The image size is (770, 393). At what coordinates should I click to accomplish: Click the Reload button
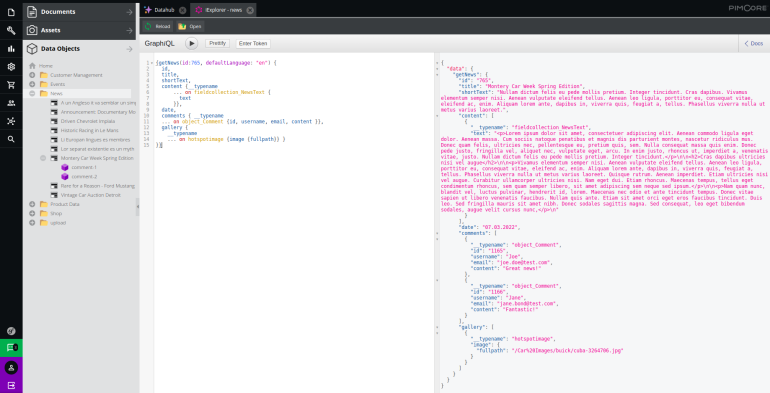pos(158,26)
